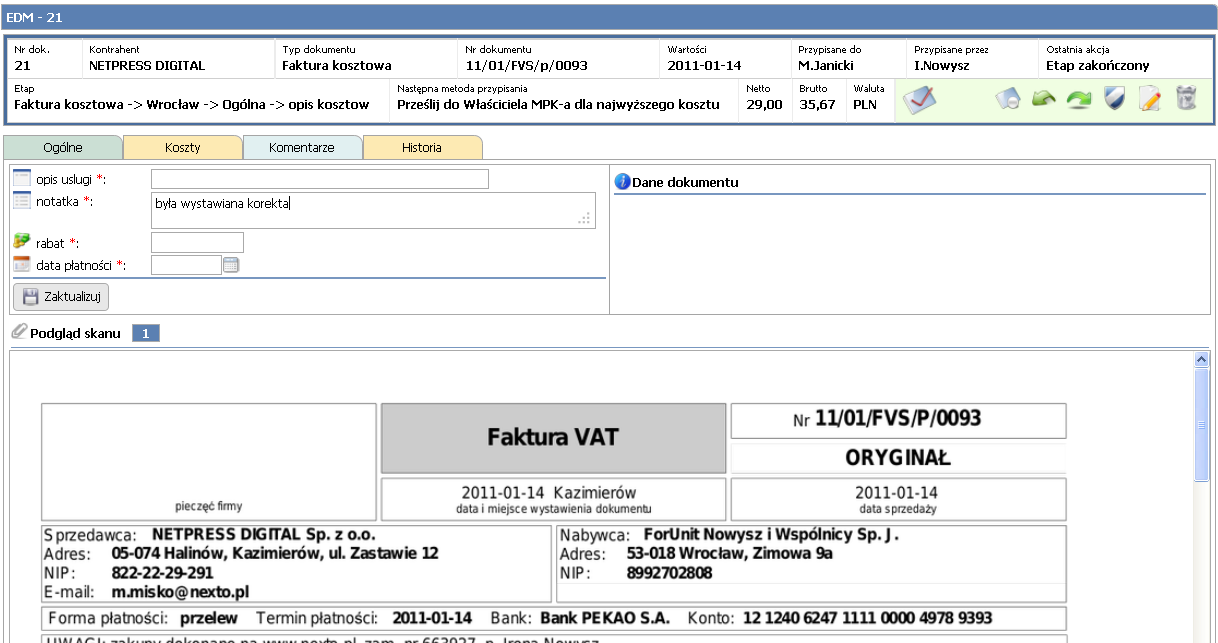
Task: Click the pieczęć firmy stamp box
Action: [x=209, y=461]
